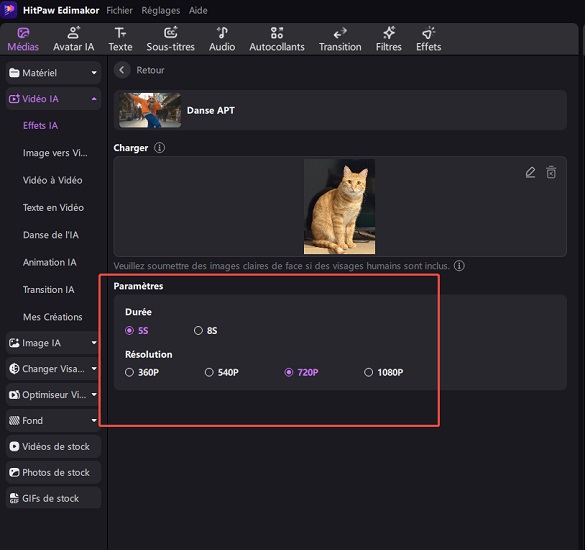Click the Retour label
The image size is (585, 550).
[150, 70]
